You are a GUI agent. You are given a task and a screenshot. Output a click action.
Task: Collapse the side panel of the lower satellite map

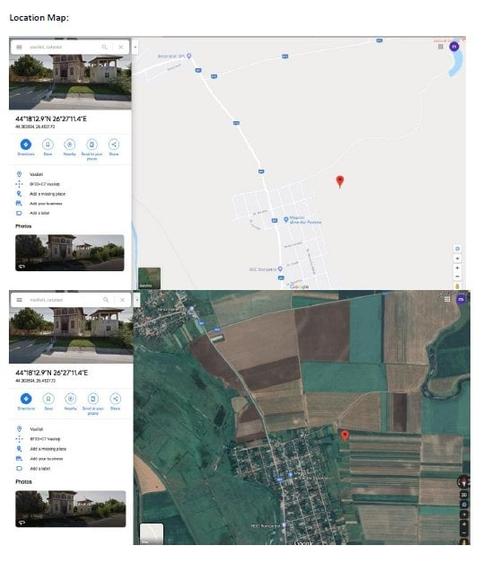click(x=136, y=299)
